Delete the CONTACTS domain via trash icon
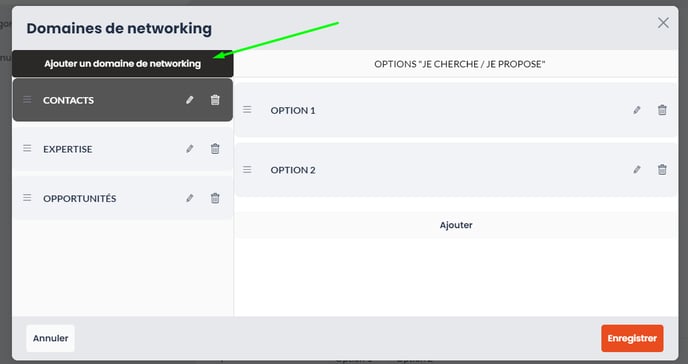This screenshot has width=688, height=364. click(x=215, y=100)
